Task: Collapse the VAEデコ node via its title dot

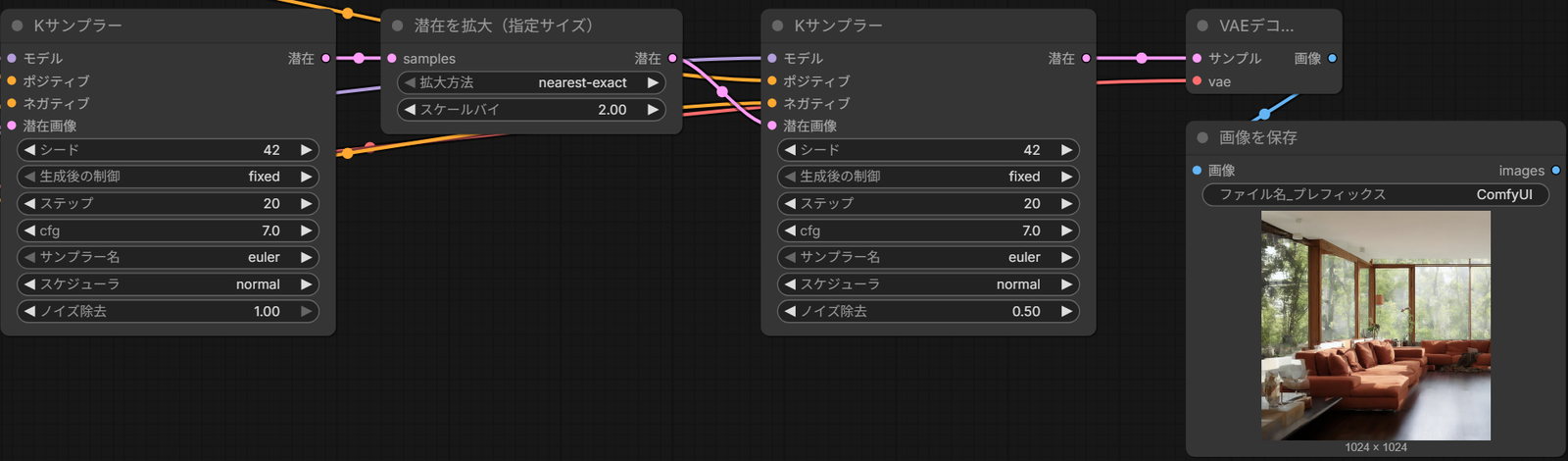Action: click(1202, 26)
